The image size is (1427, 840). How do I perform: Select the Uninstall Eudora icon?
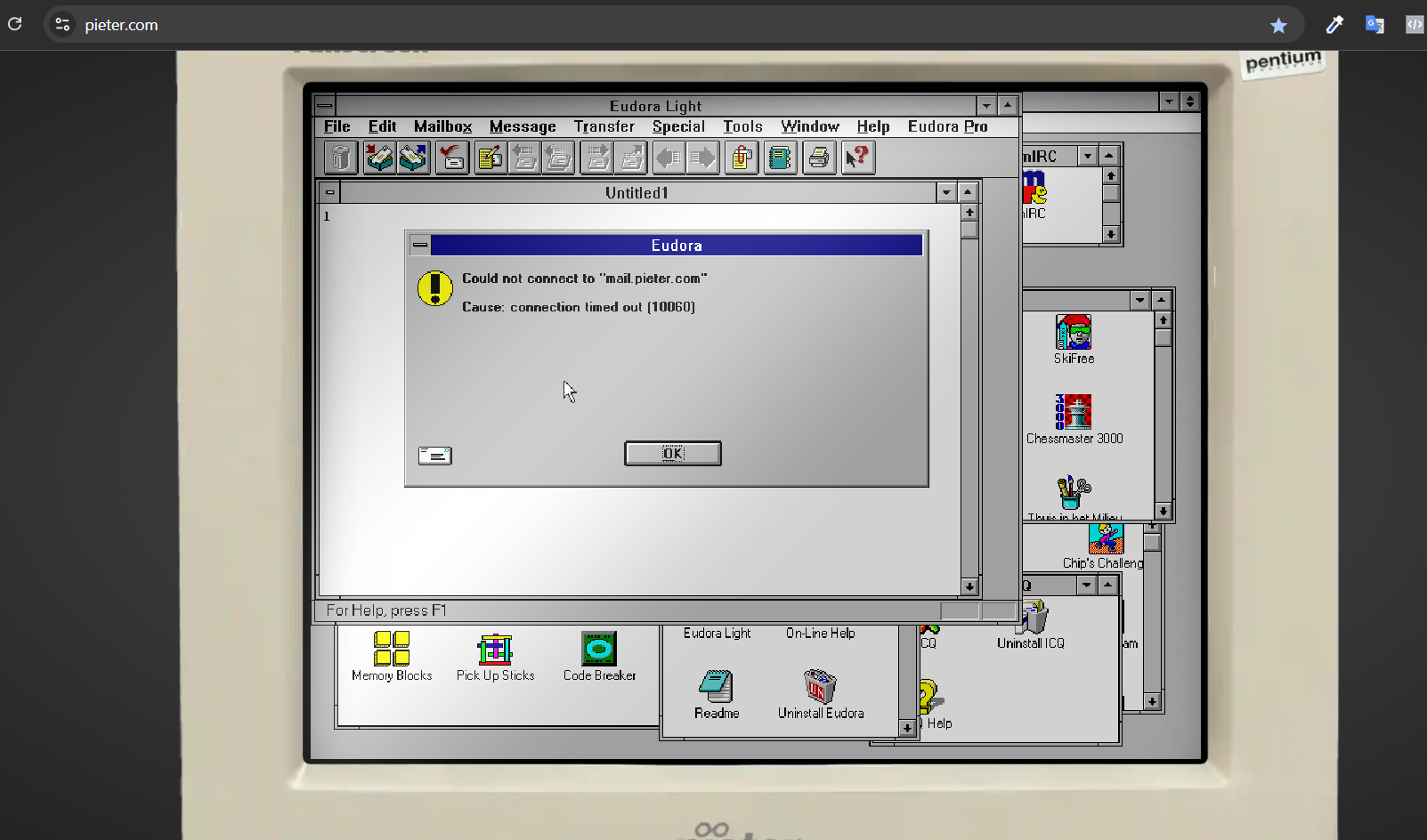[x=820, y=687]
